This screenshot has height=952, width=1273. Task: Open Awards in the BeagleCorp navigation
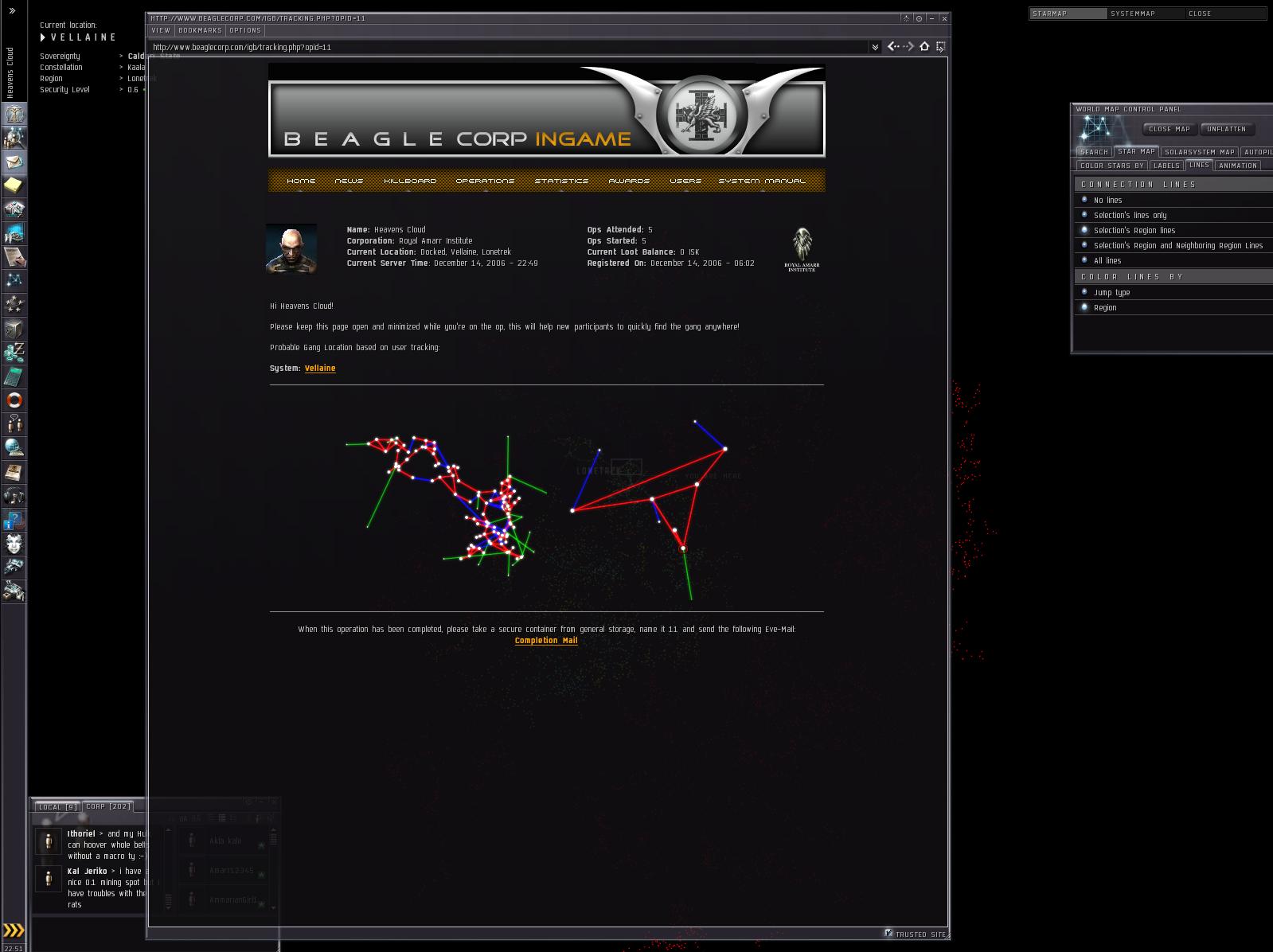[x=629, y=181]
